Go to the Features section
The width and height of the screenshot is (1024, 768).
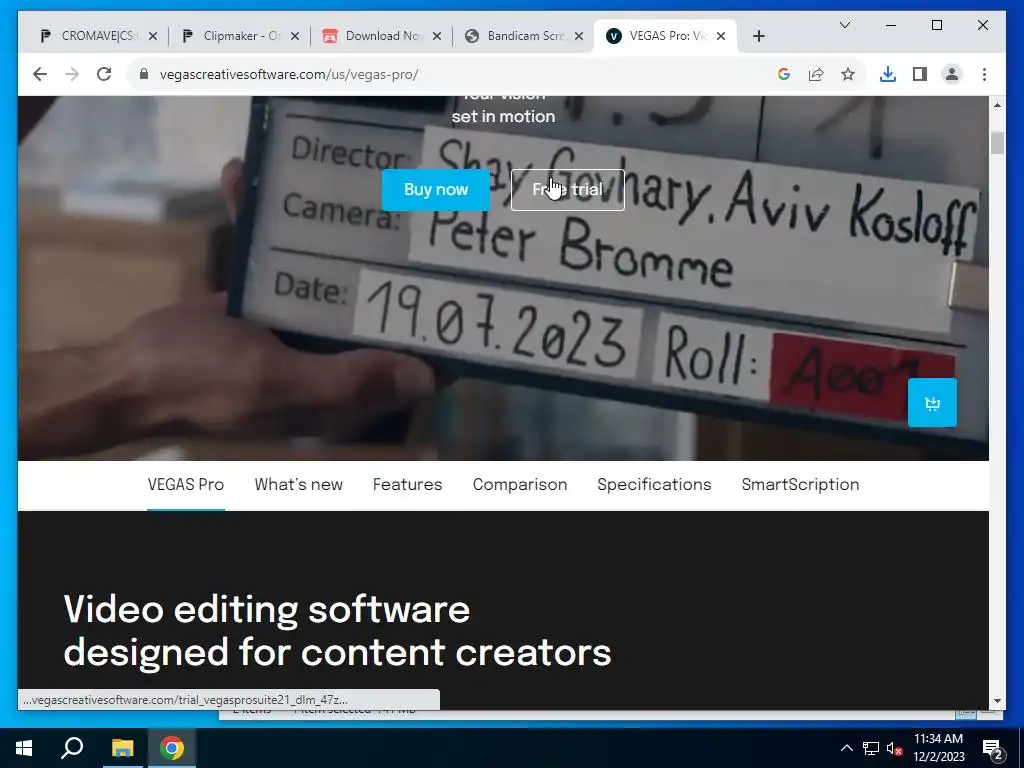408,485
